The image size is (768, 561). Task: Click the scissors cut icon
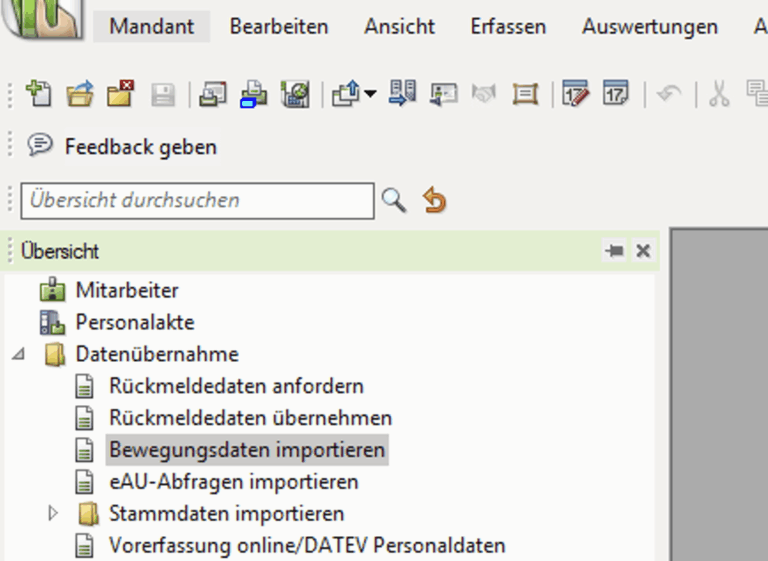pyautogui.click(x=718, y=95)
